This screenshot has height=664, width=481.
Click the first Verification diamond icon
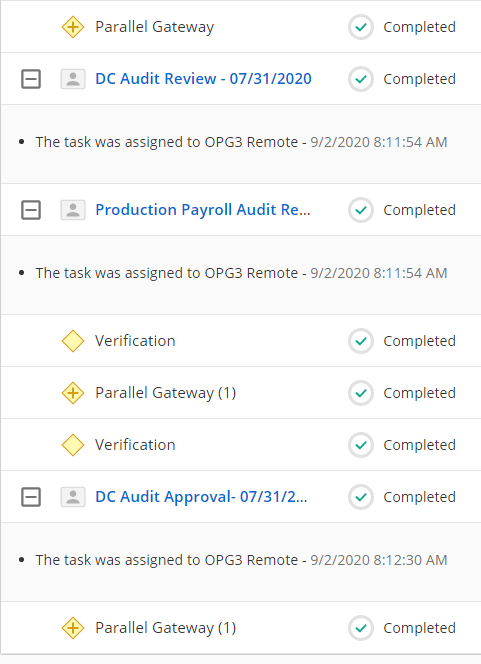point(73,341)
